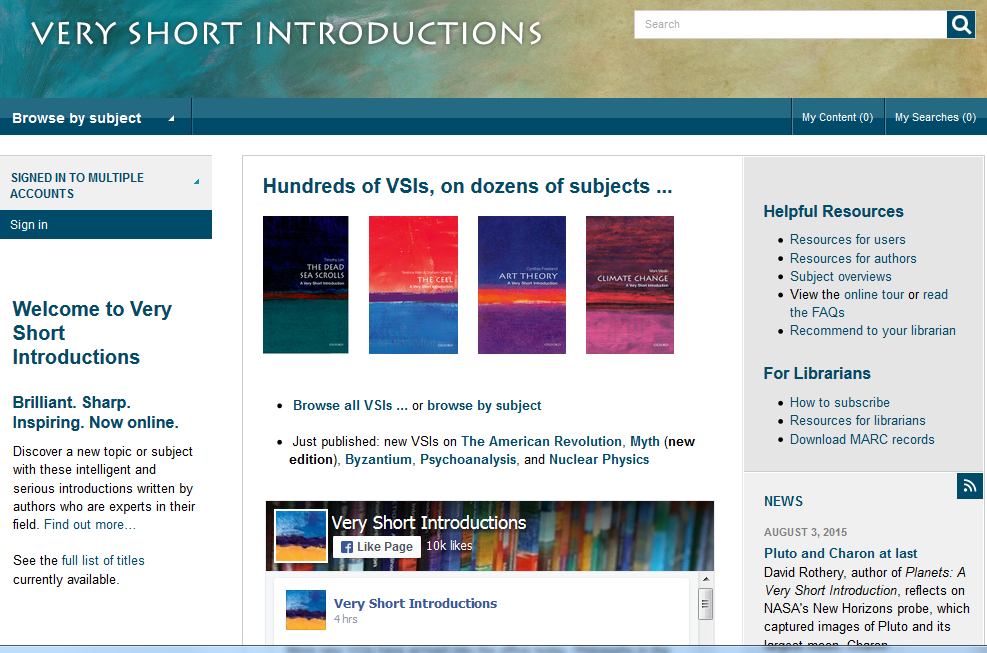Open Resources for librarians link
The width and height of the screenshot is (987, 653).
[857, 421]
